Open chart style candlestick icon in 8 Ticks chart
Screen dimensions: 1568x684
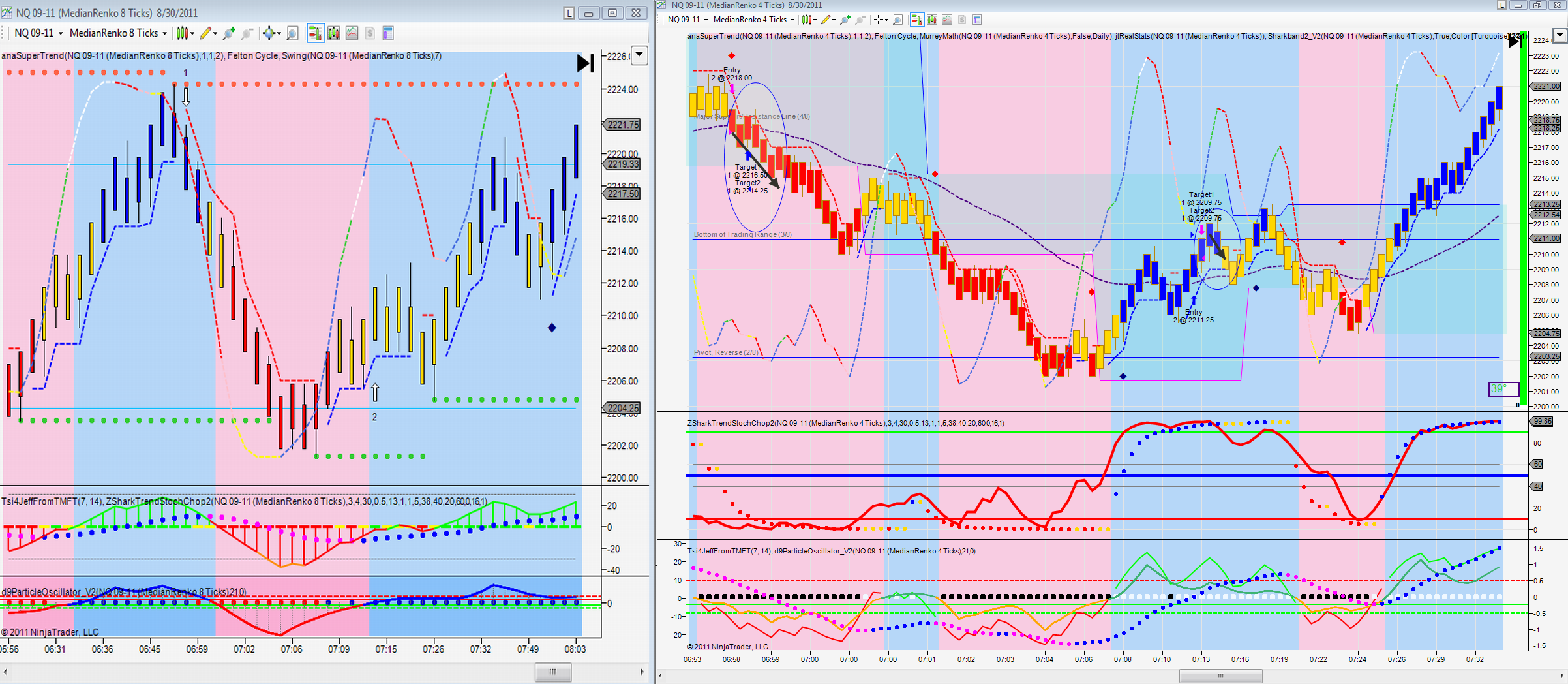tap(181, 33)
